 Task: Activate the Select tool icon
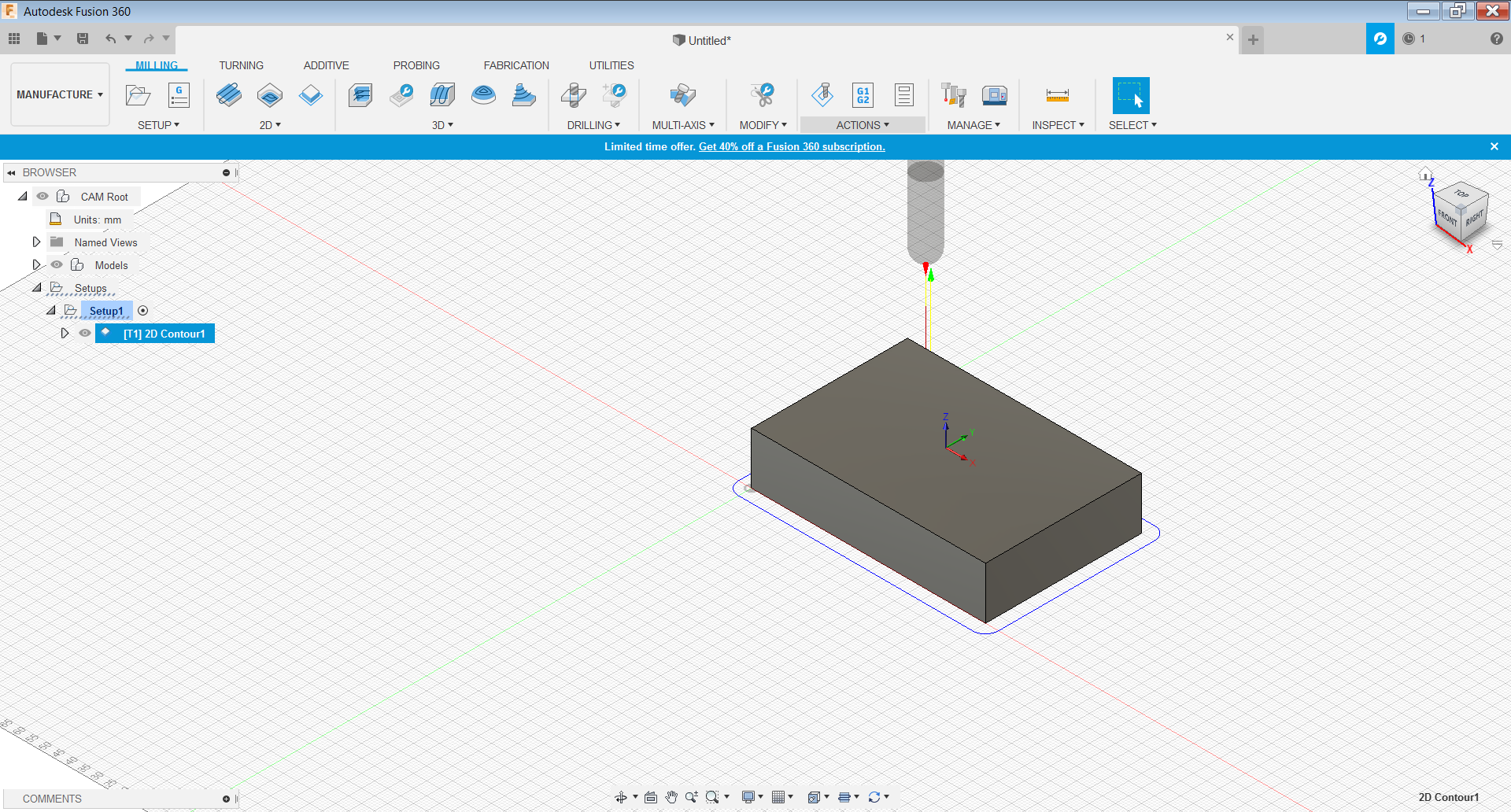coord(1131,95)
